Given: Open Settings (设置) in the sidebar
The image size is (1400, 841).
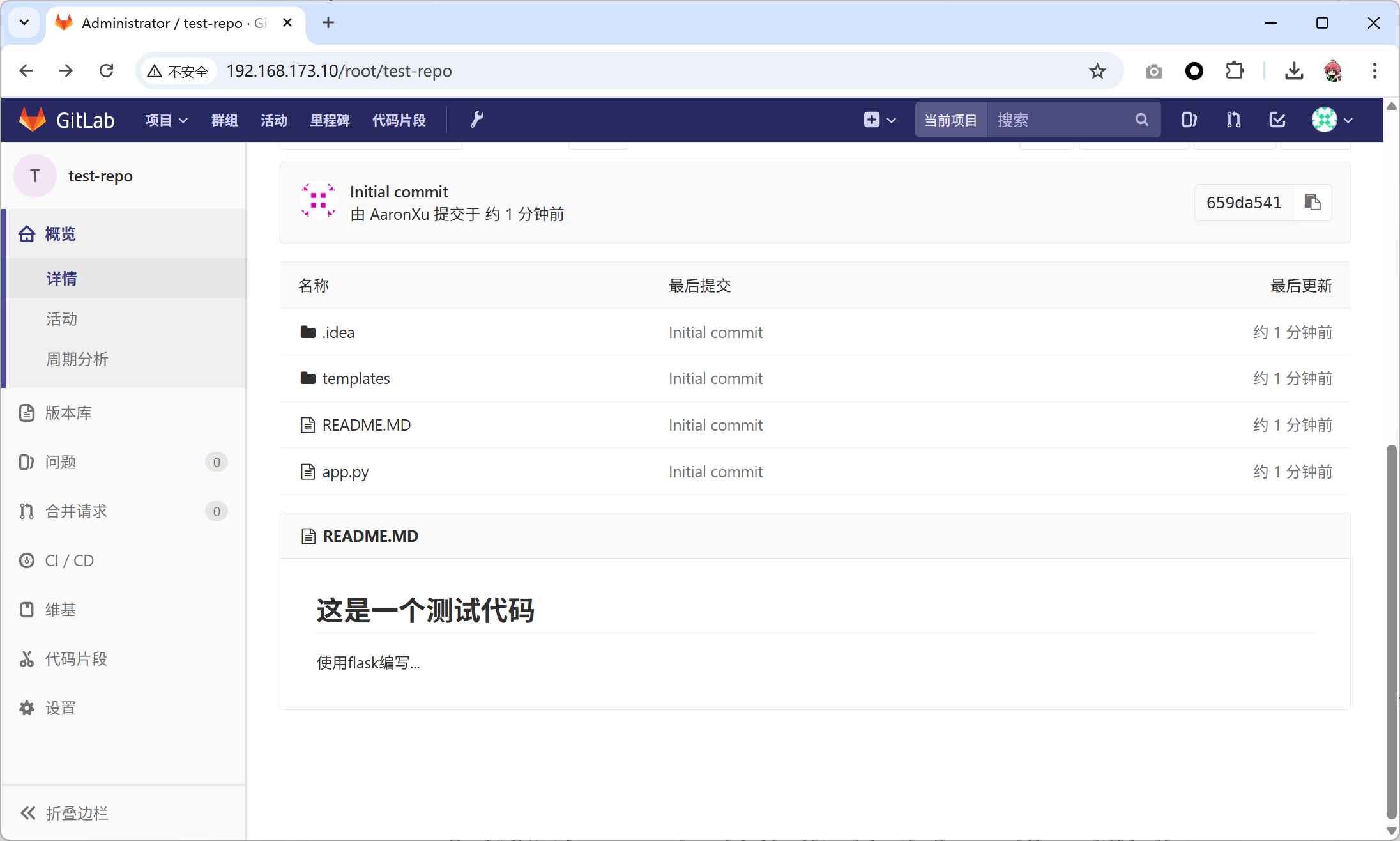Looking at the screenshot, I should (x=60, y=708).
